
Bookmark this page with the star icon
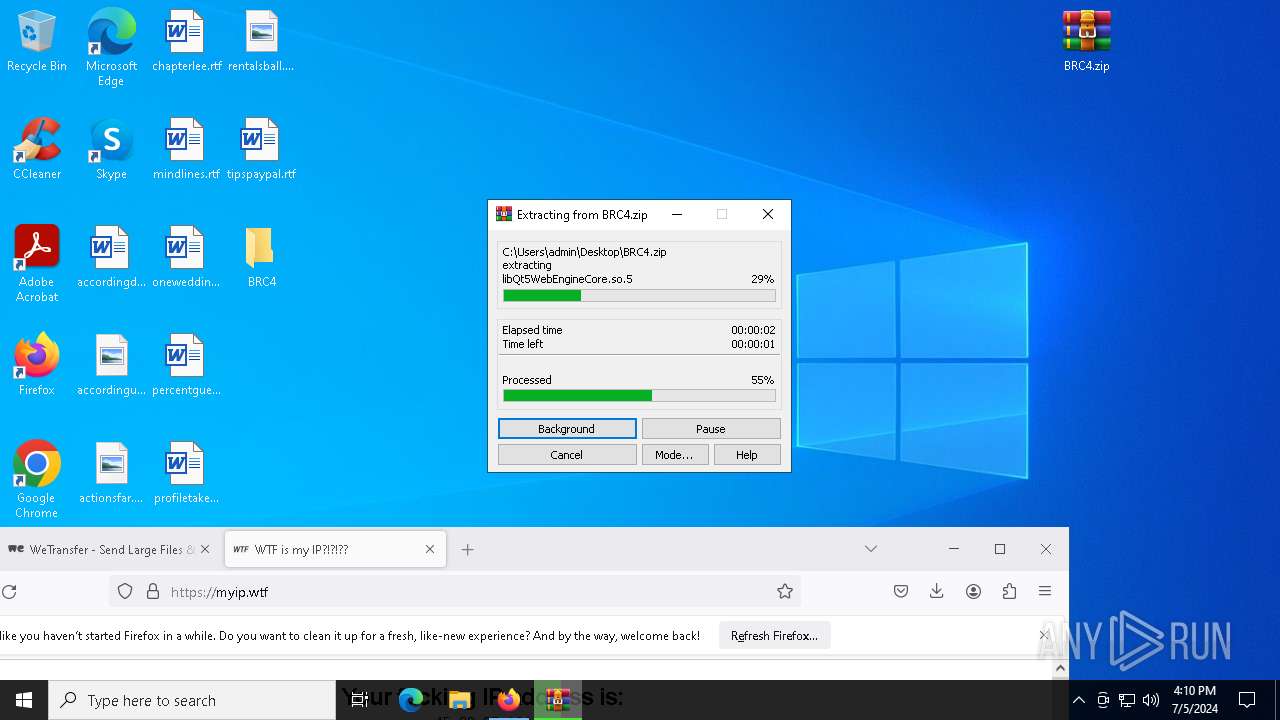coord(785,592)
